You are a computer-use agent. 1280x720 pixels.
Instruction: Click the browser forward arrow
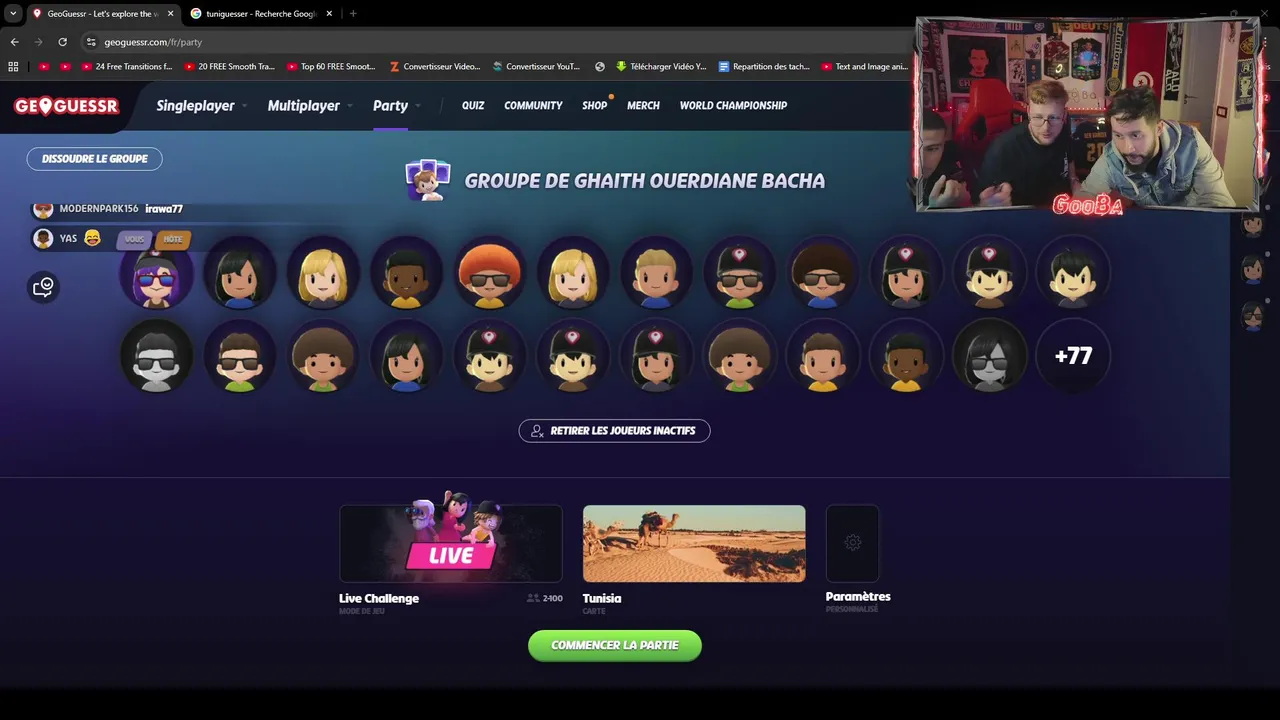[x=38, y=42]
